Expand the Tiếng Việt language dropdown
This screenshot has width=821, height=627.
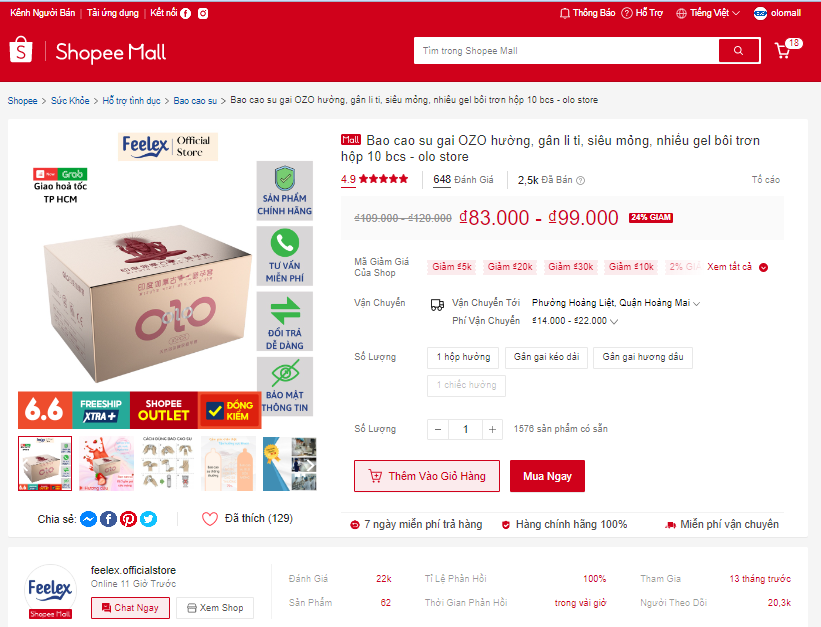tap(708, 13)
